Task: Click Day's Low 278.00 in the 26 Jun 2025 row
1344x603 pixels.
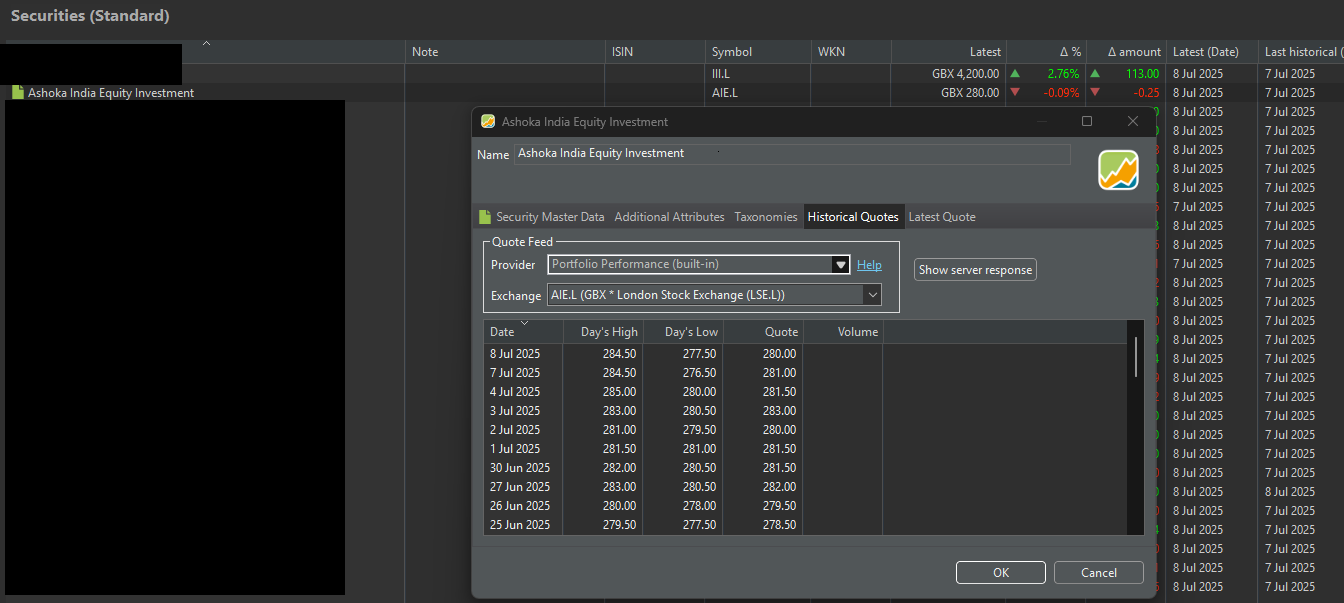Action: (x=699, y=506)
